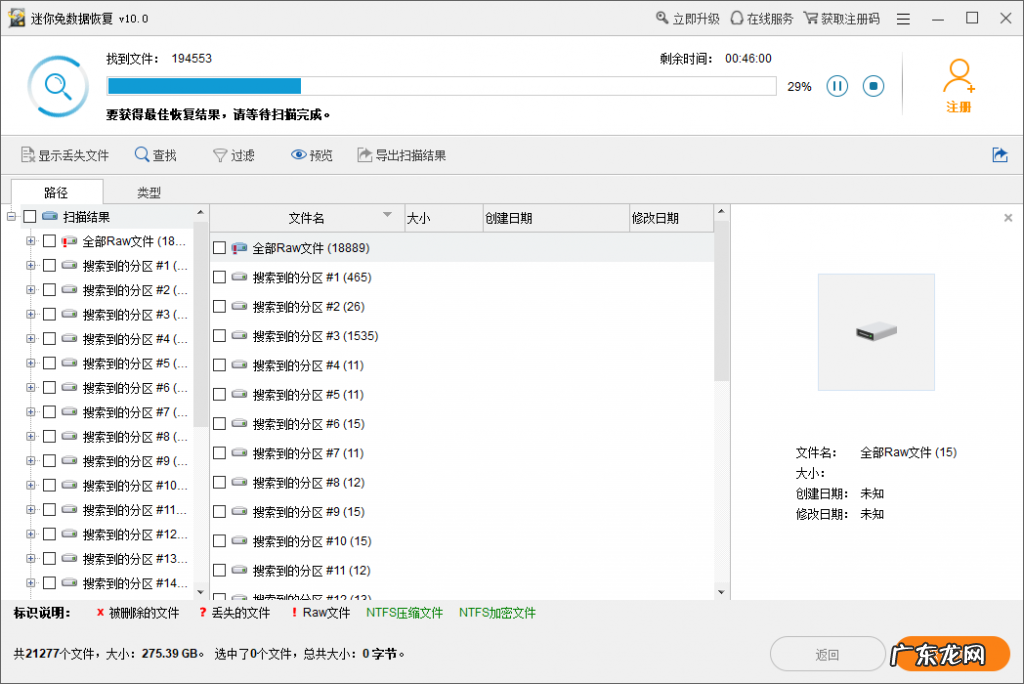Image resolution: width=1024 pixels, height=684 pixels.
Task: Click 显示丢失文件 to show lost files
Action: (x=63, y=155)
